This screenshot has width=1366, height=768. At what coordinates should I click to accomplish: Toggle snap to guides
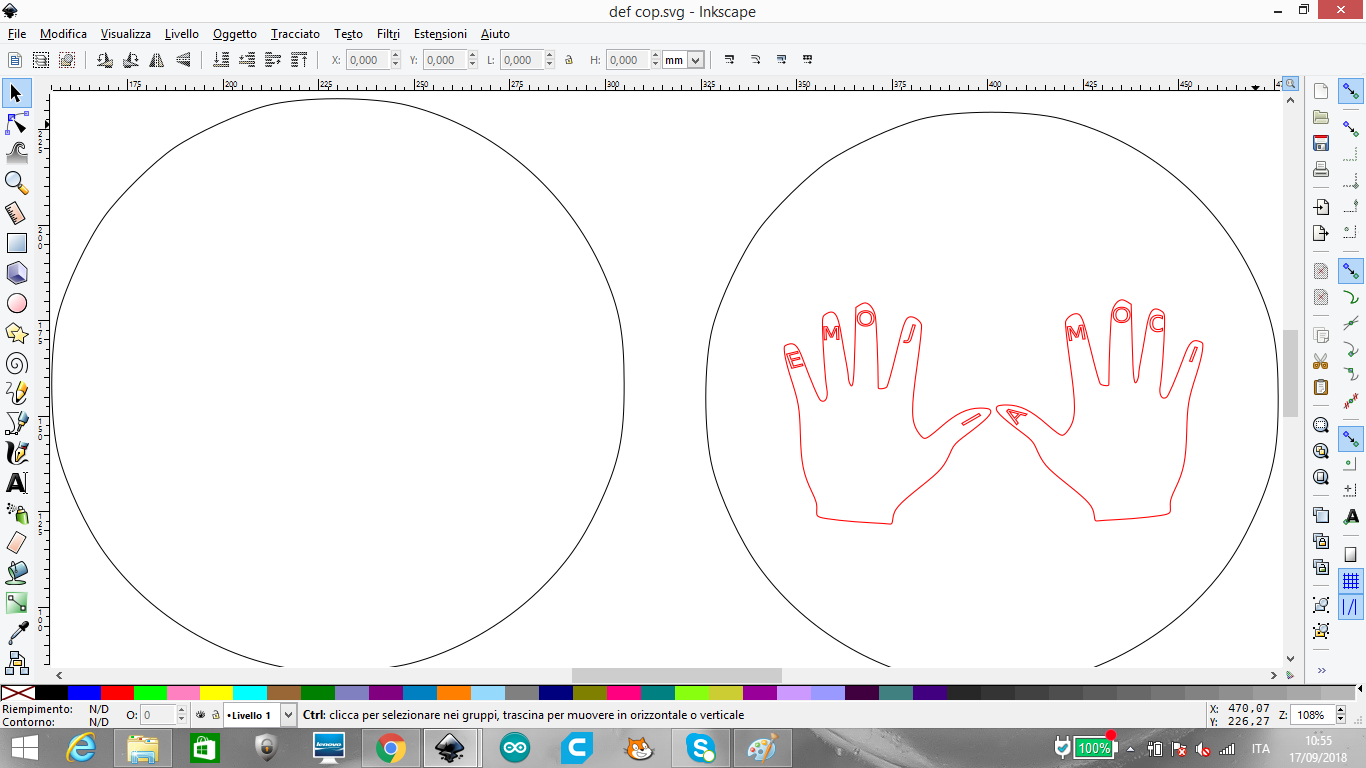[x=1351, y=607]
